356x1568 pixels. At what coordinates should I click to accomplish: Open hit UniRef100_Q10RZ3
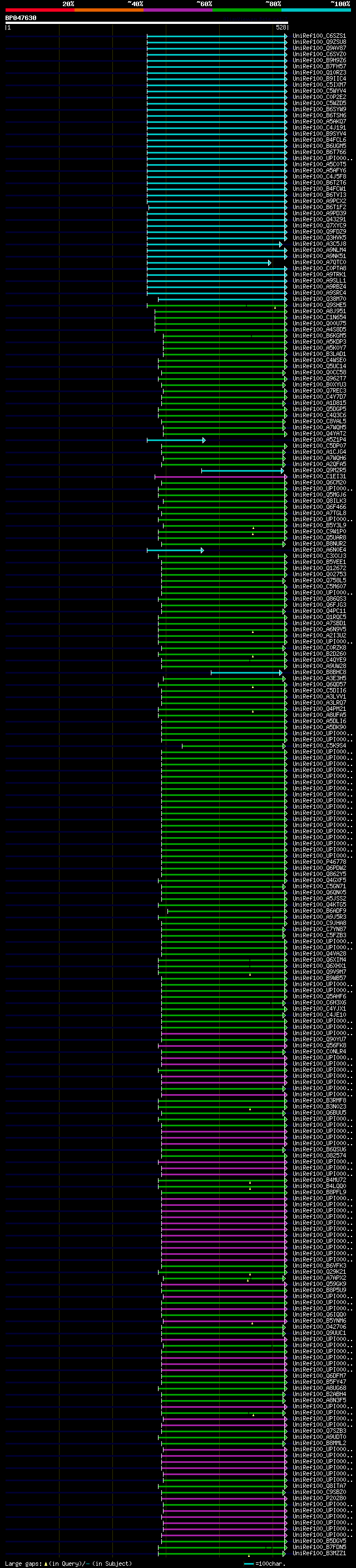point(319,72)
